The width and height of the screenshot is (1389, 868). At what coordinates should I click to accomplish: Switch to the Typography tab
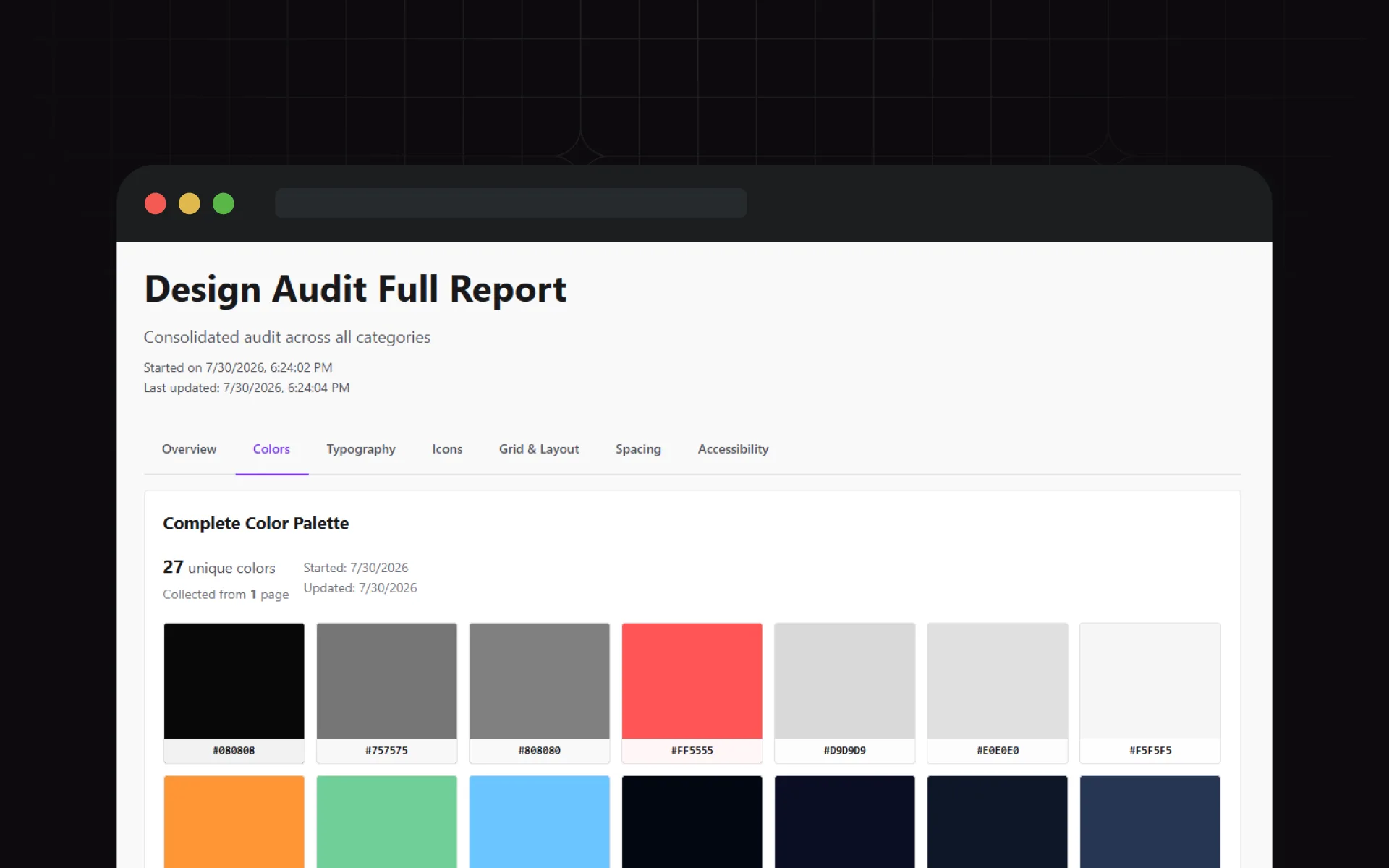point(361,449)
